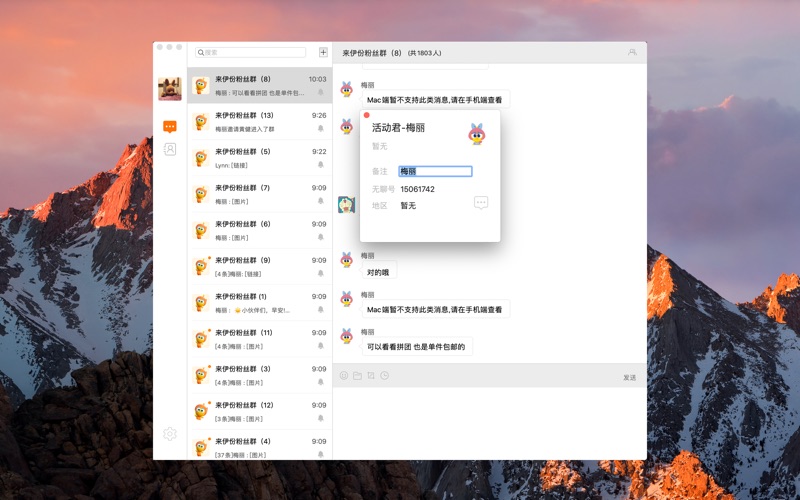Open chat 来伊份粉丝群 (4)
The width and height of the screenshot is (800, 500).
pyautogui.click(x=260, y=445)
